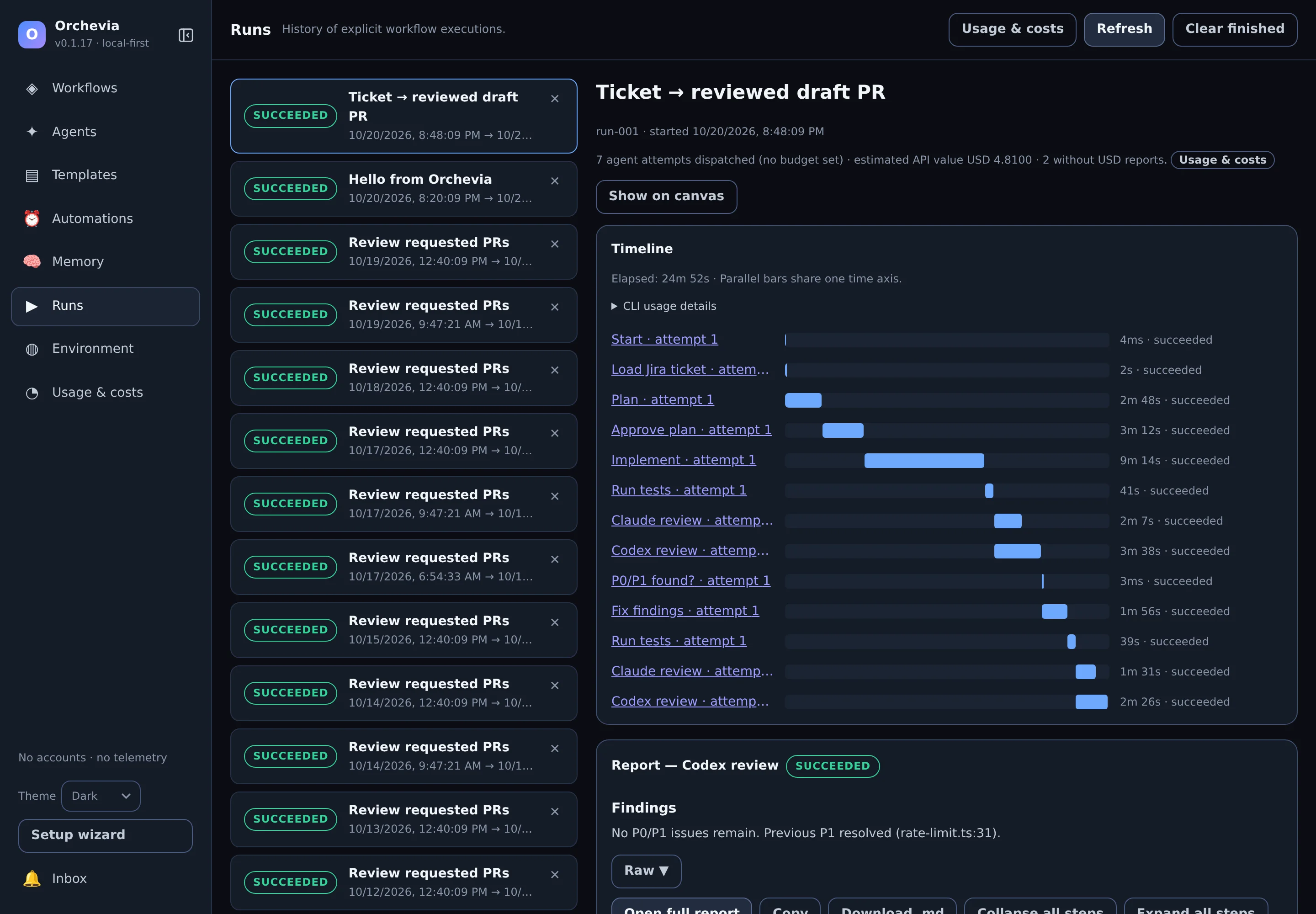Click the Templates list icon

[32, 175]
